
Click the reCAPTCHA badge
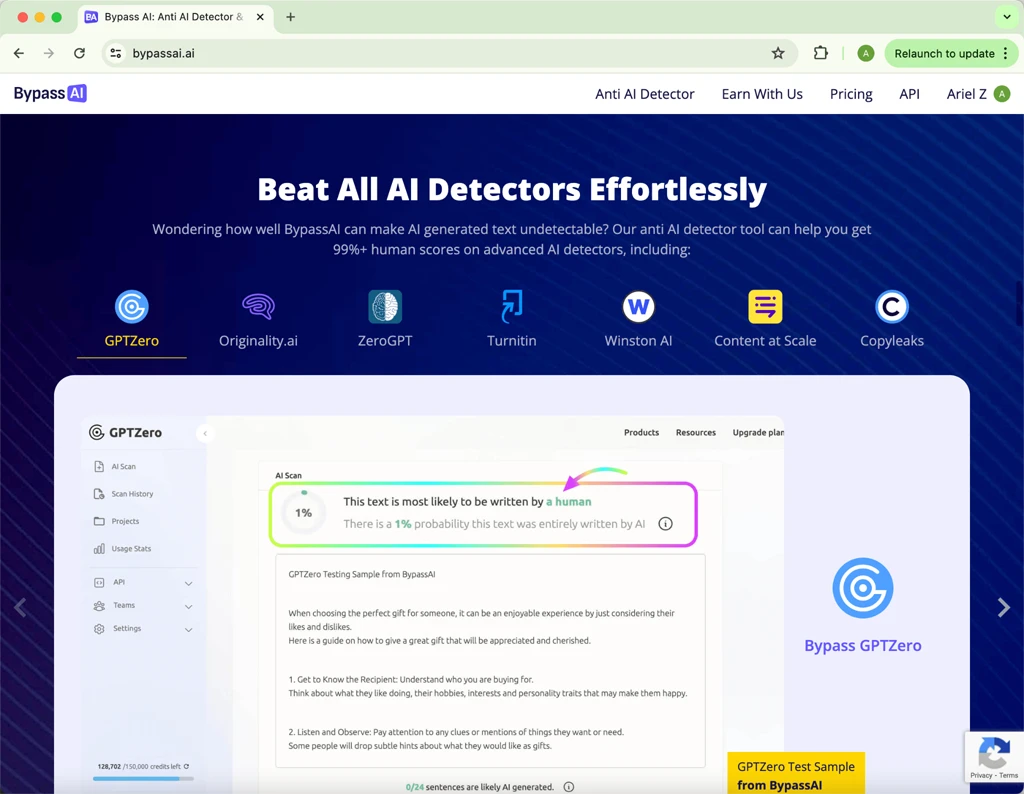[x=995, y=756]
